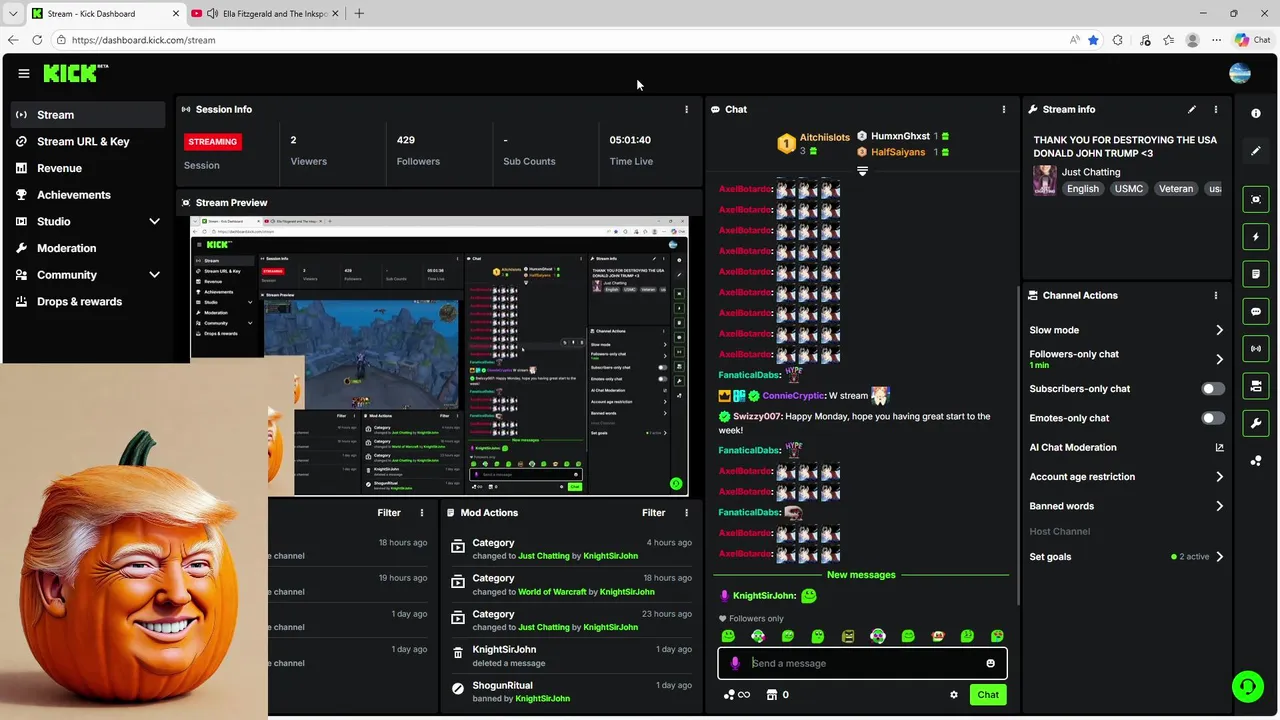The width and height of the screenshot is (1280, 720).
Task: Switch to Ella Fitzgerald YouTube browser tab
Action: [264, 13]
